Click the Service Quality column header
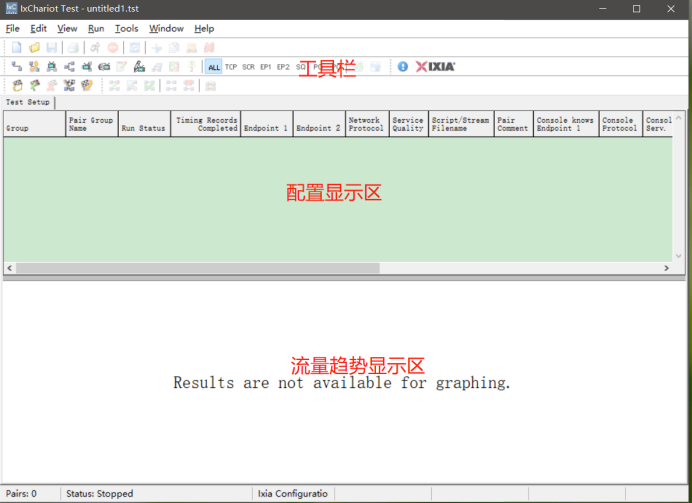 click(x=409, y=124)
